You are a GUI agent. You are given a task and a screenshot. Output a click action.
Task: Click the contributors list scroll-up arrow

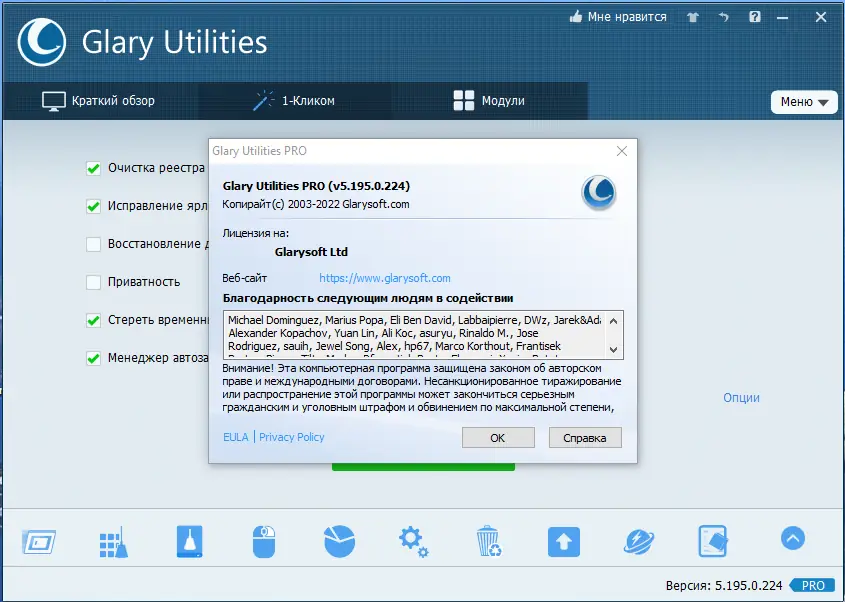tap(613, 321)
